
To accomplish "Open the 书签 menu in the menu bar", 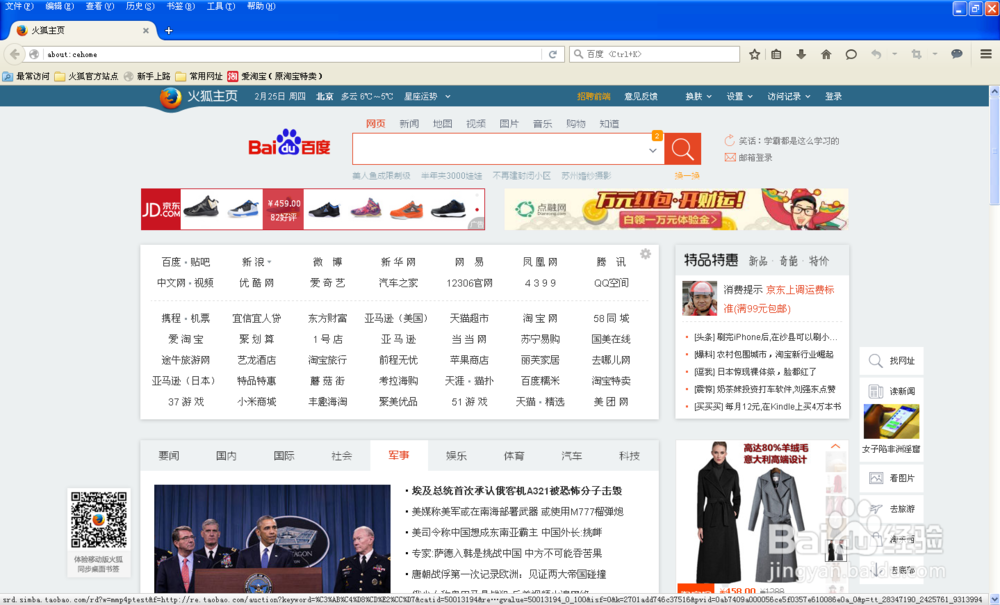I will pos(179,6).
